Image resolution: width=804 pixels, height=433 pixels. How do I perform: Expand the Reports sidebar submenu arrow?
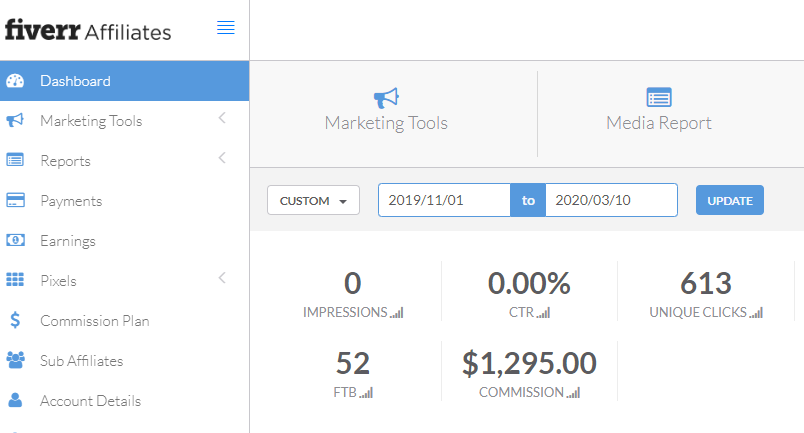click(222, 158)
